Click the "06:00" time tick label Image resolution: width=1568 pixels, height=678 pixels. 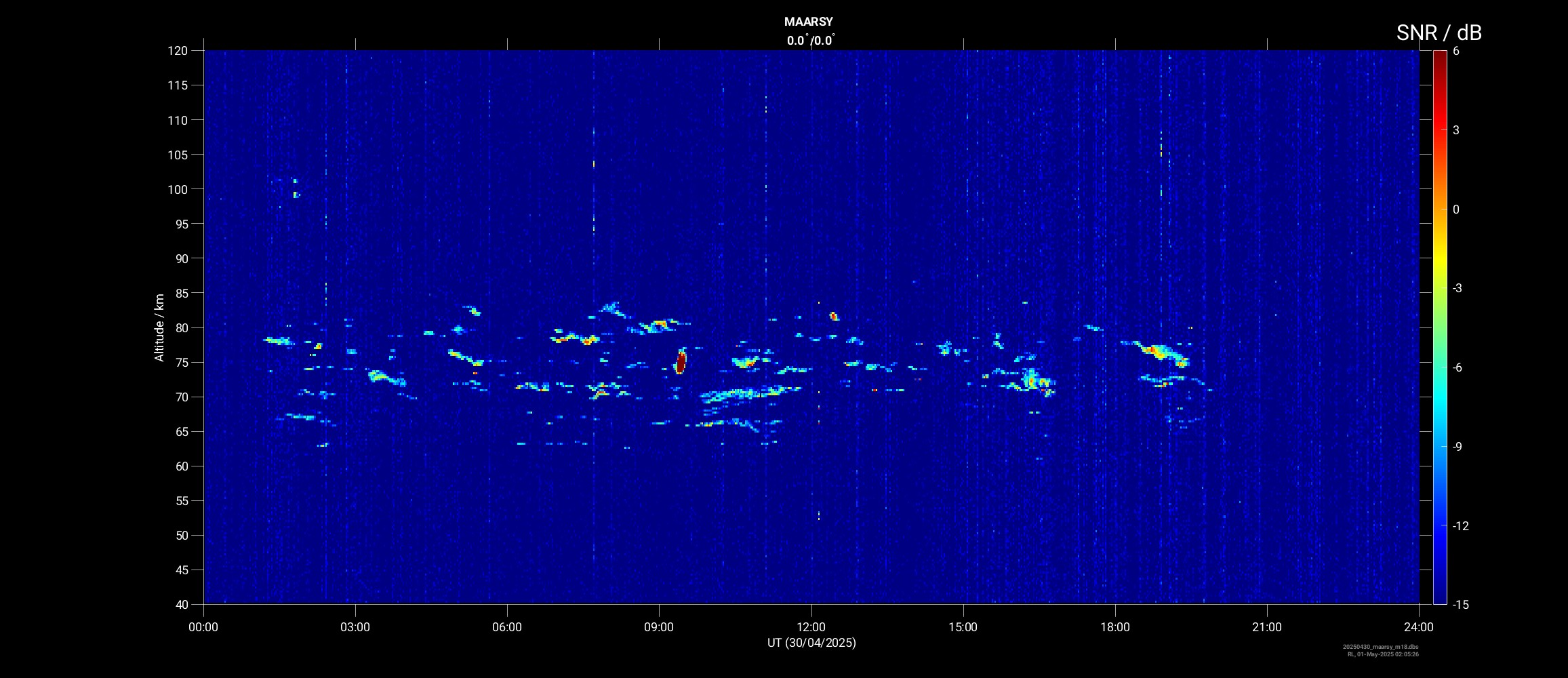click(507, 627)
